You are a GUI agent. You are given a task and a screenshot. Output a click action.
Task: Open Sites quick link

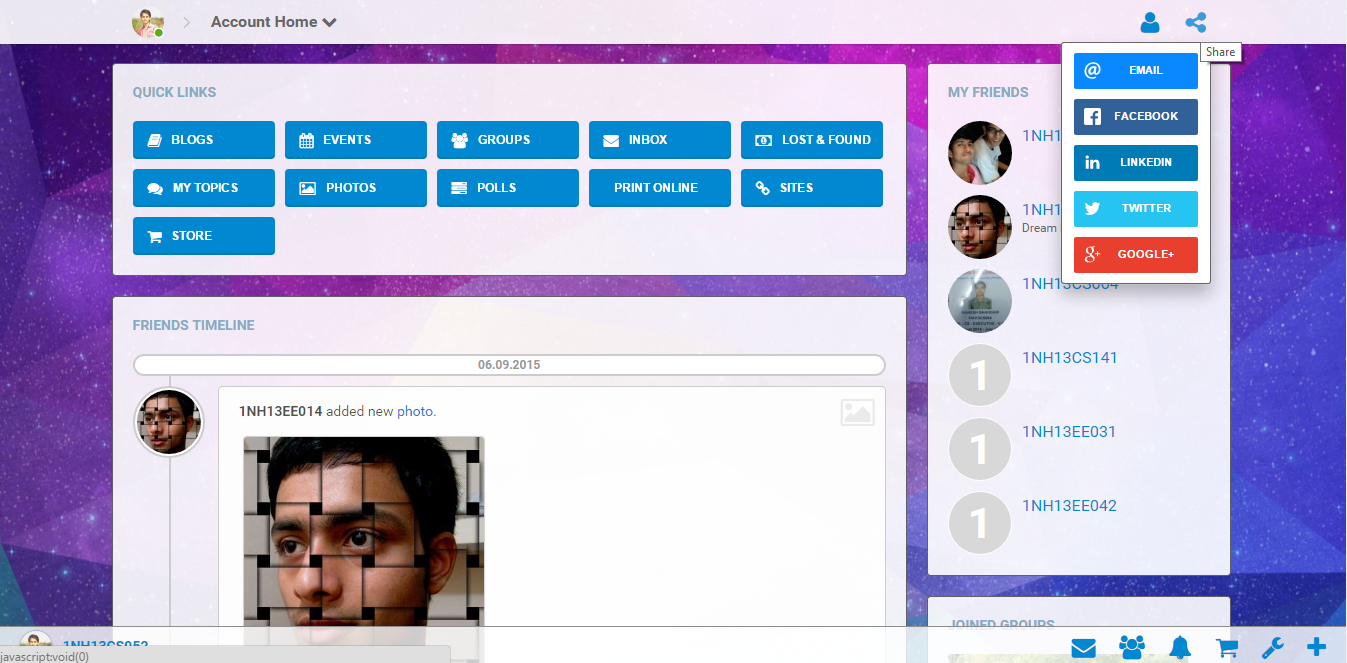coord(812,188)
